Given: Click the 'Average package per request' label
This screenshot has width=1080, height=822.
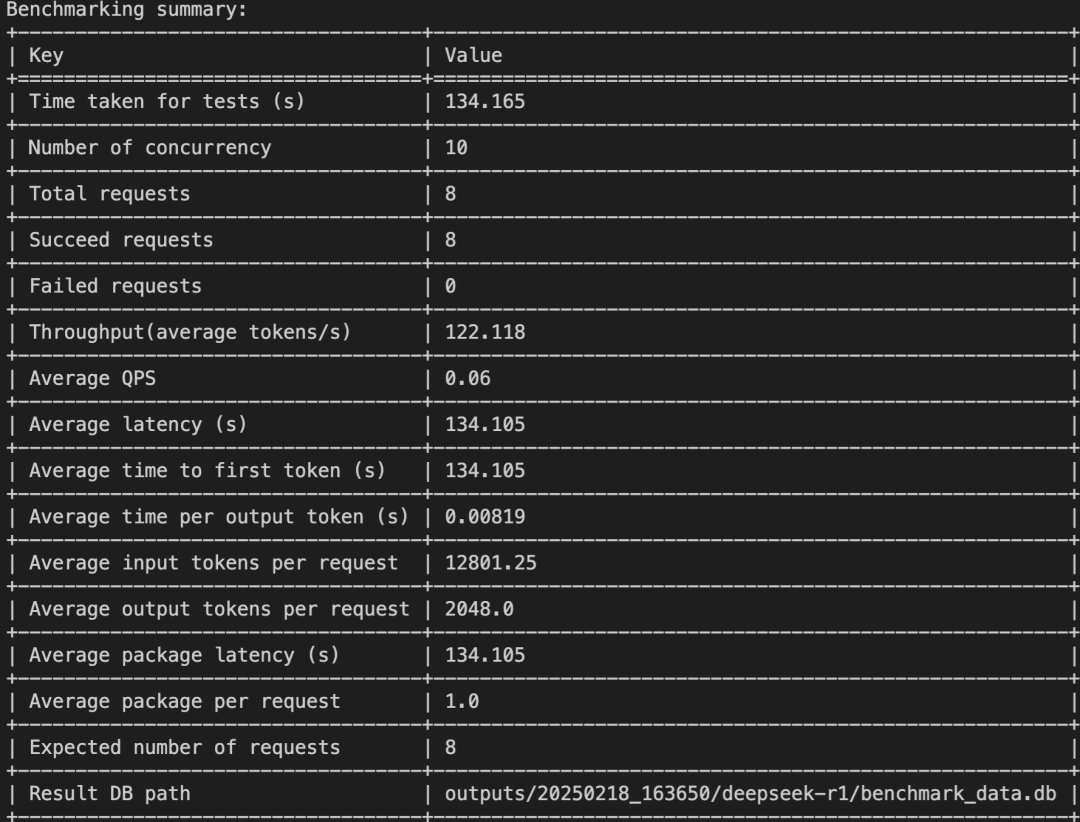Looking at the screenshot, I should click(x=184, y=701).
